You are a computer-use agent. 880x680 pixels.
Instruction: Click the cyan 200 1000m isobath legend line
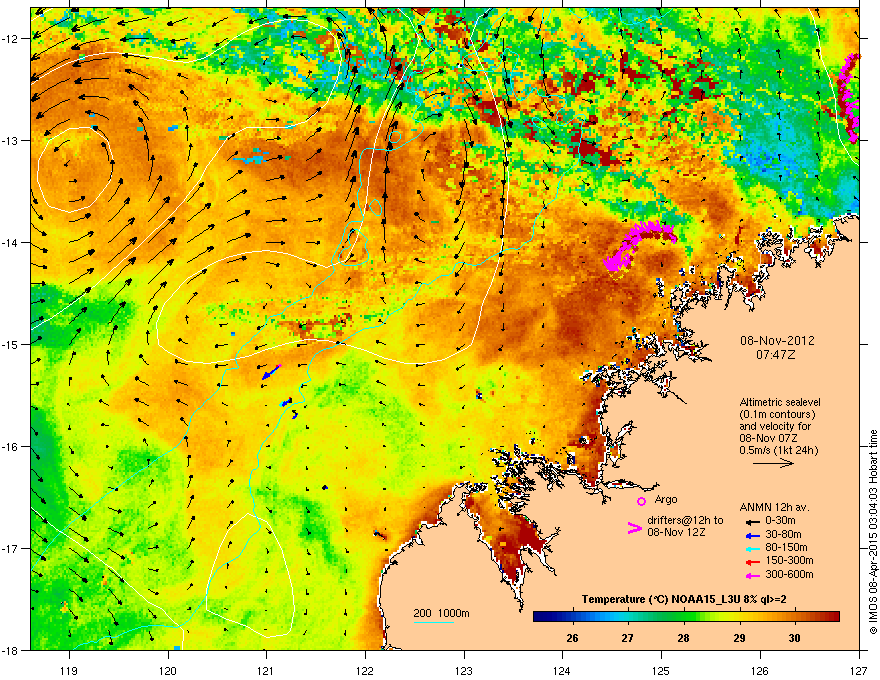coord(434,622)
